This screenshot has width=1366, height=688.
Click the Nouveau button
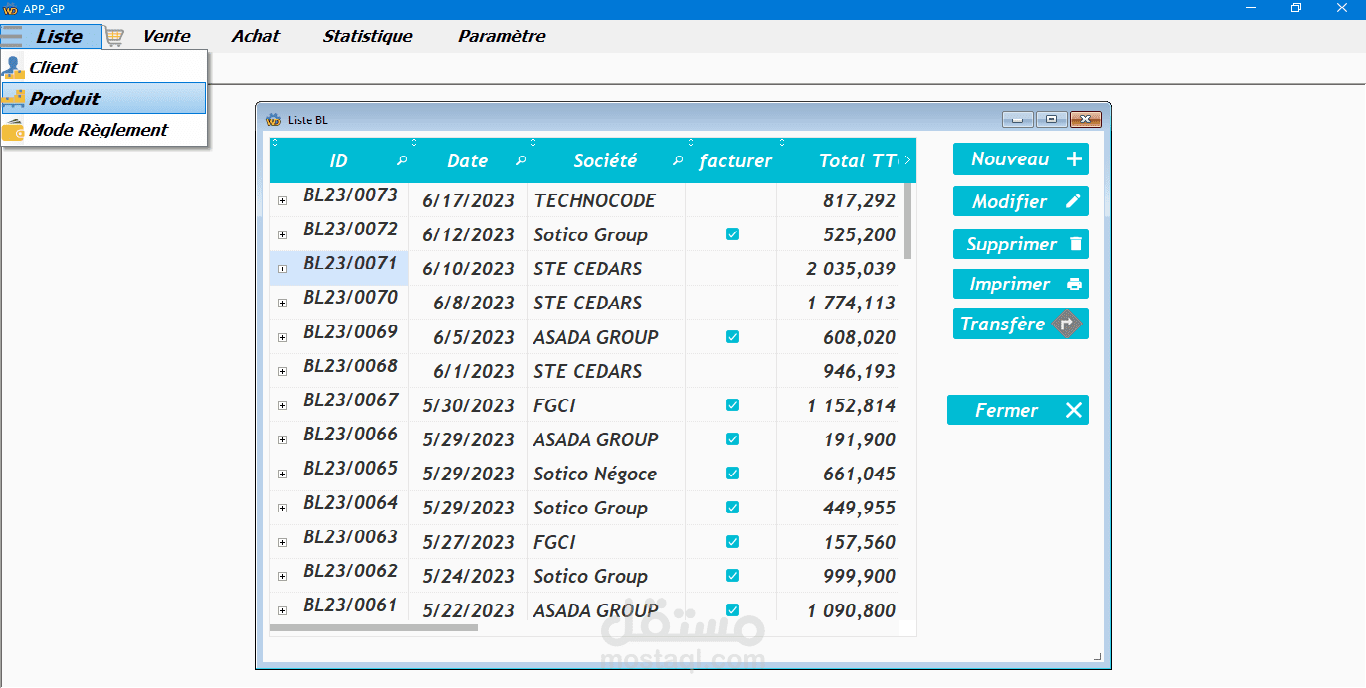1021,159
